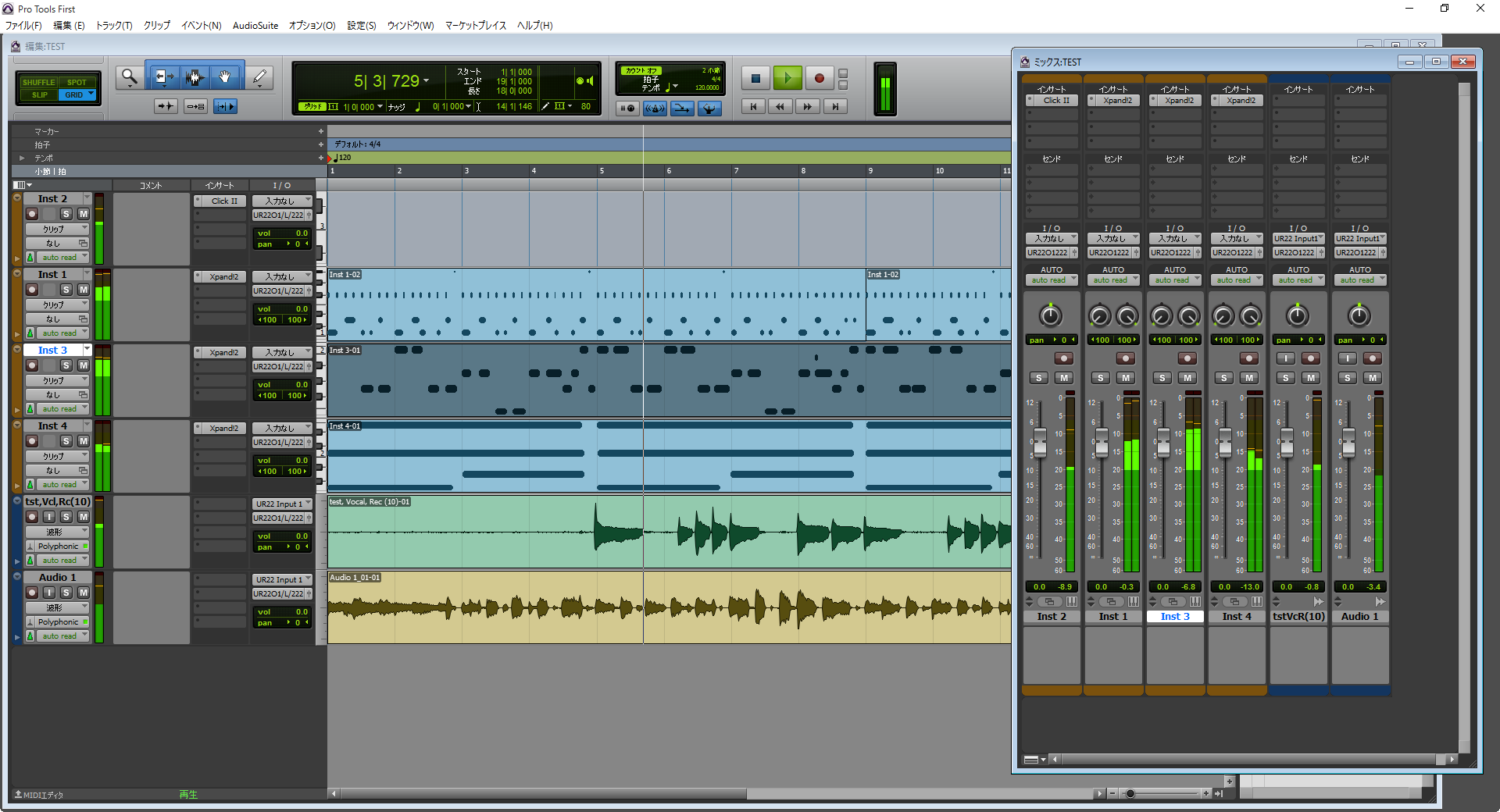Solo Audio 1 channel in Mix window
The height and width of the screenshot is (812, 1500).
1348,378
